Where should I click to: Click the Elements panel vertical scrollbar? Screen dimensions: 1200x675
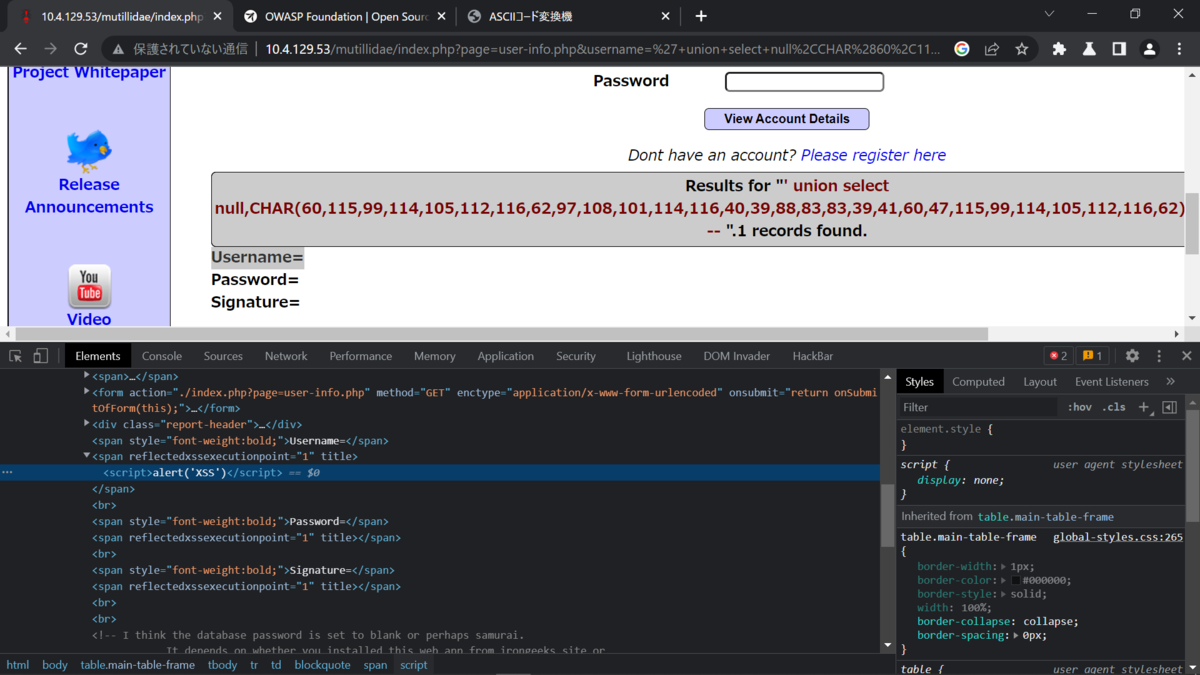point(887,516)
